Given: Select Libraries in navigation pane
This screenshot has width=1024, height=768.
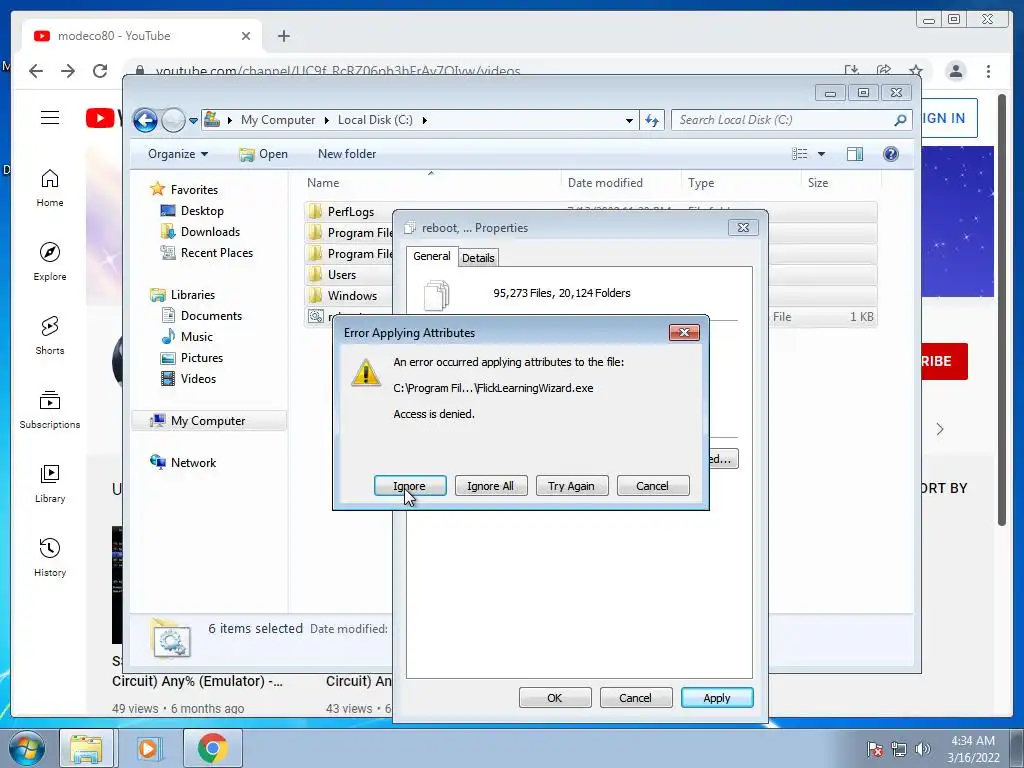Looking at the screenshot, I should tap(192, 295).
